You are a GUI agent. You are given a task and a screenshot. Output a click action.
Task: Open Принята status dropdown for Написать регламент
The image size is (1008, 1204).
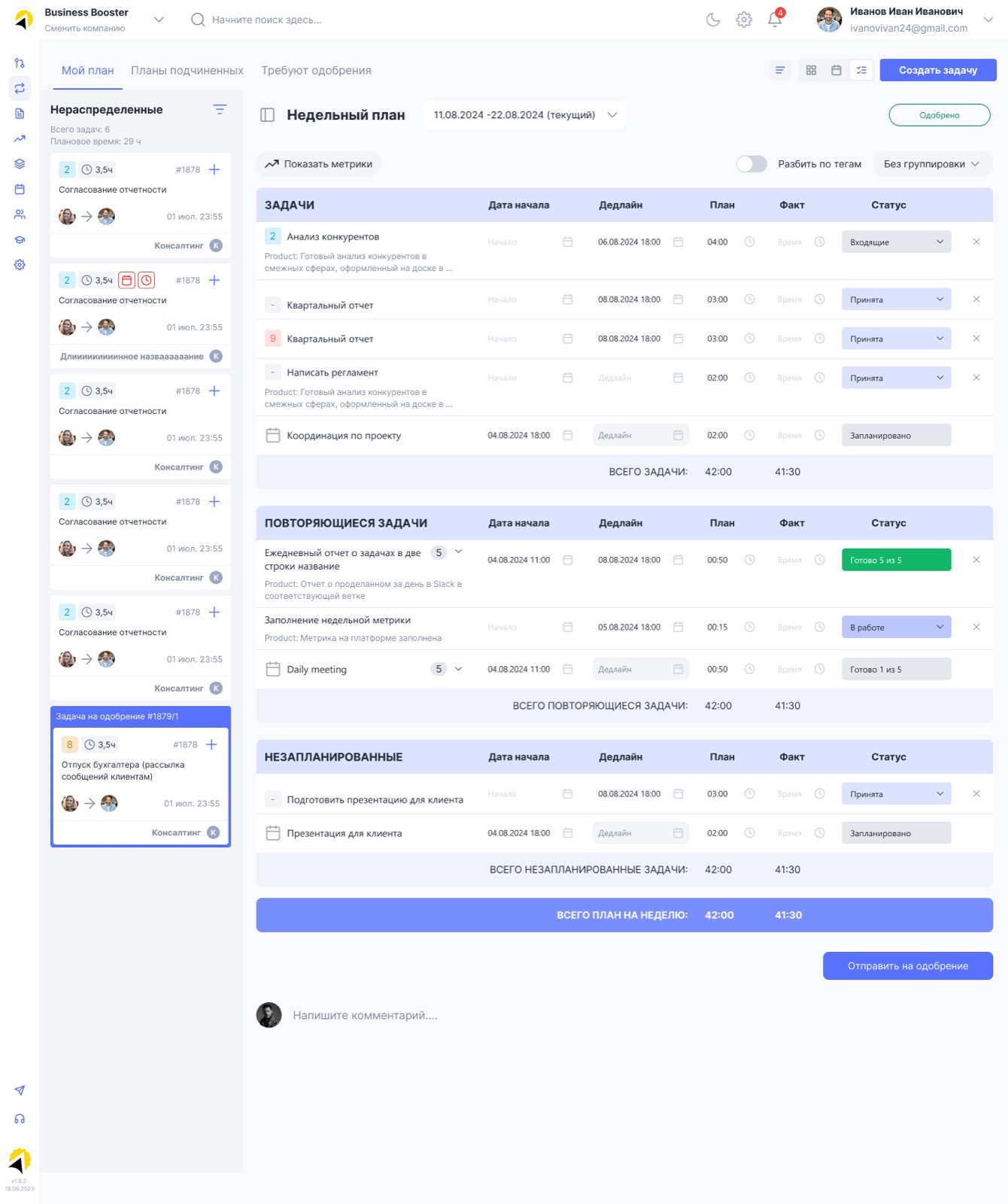896,378
